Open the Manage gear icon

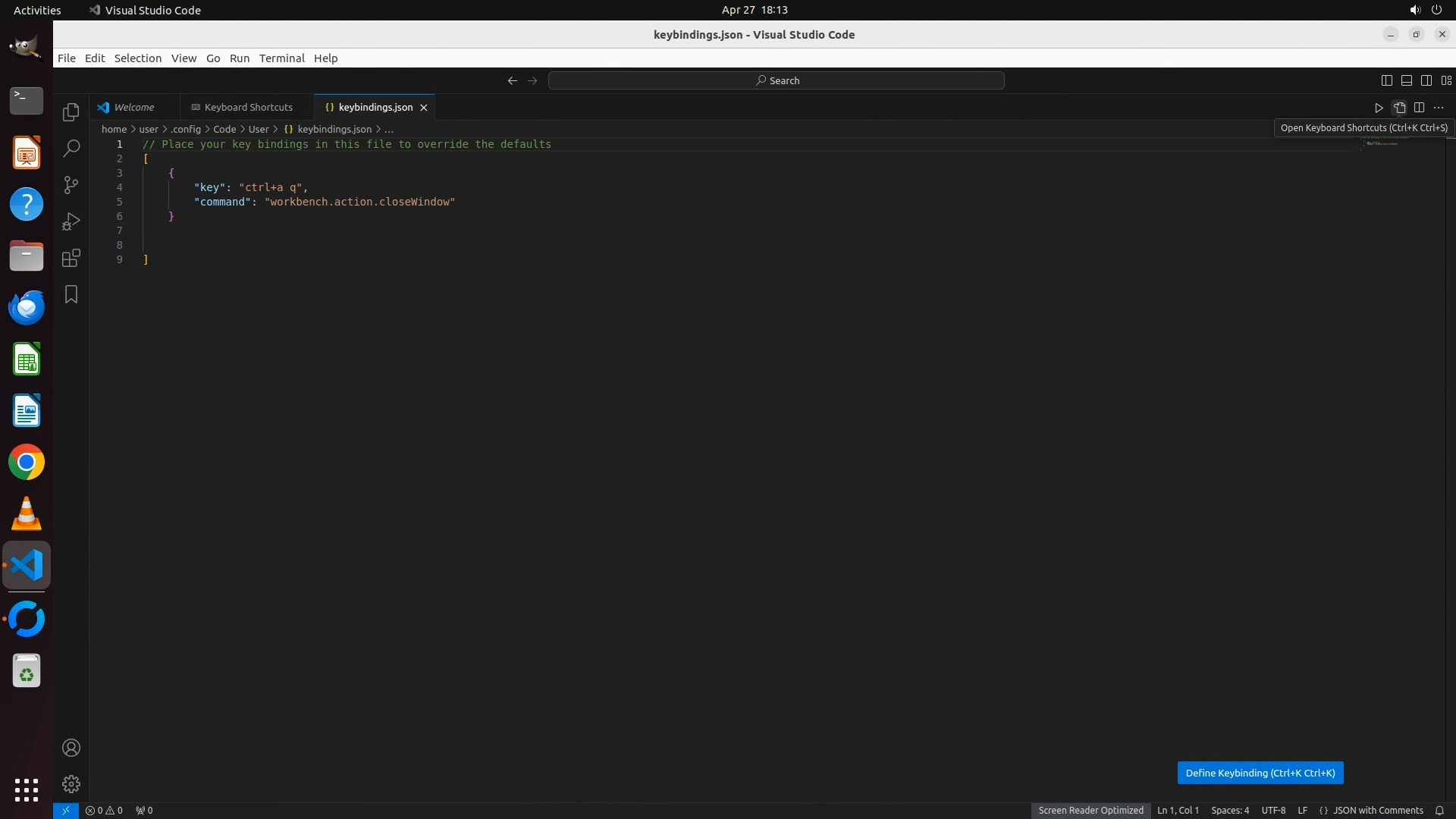[x=71, y=784]
